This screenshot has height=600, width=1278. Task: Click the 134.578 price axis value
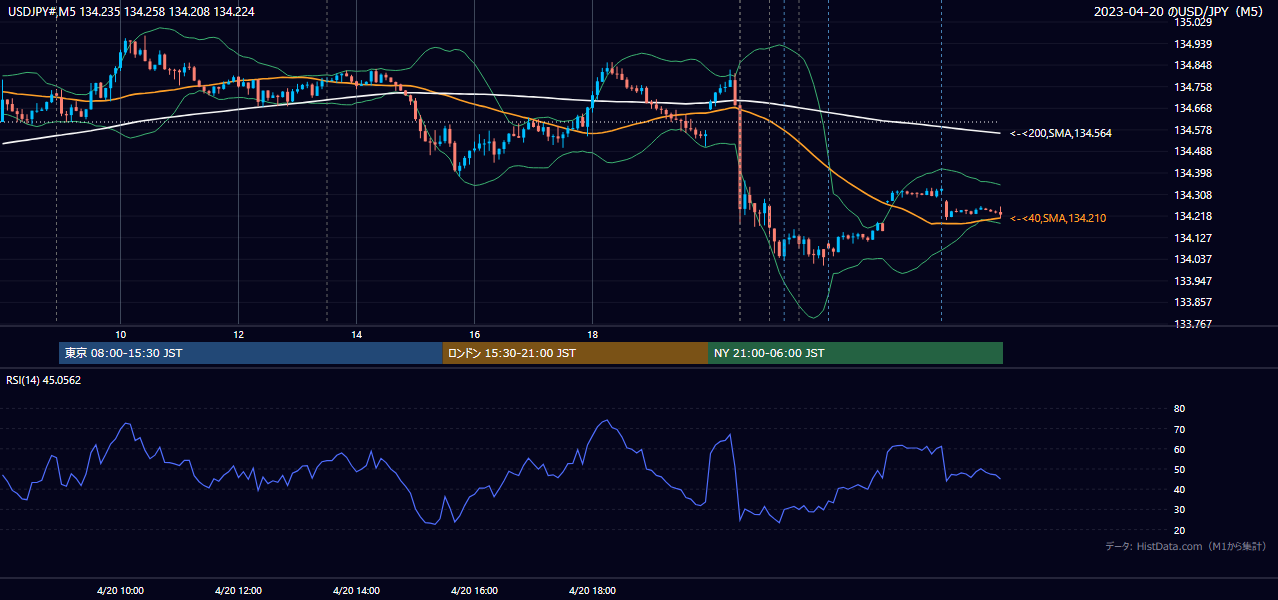click(x=1193, y=130)
